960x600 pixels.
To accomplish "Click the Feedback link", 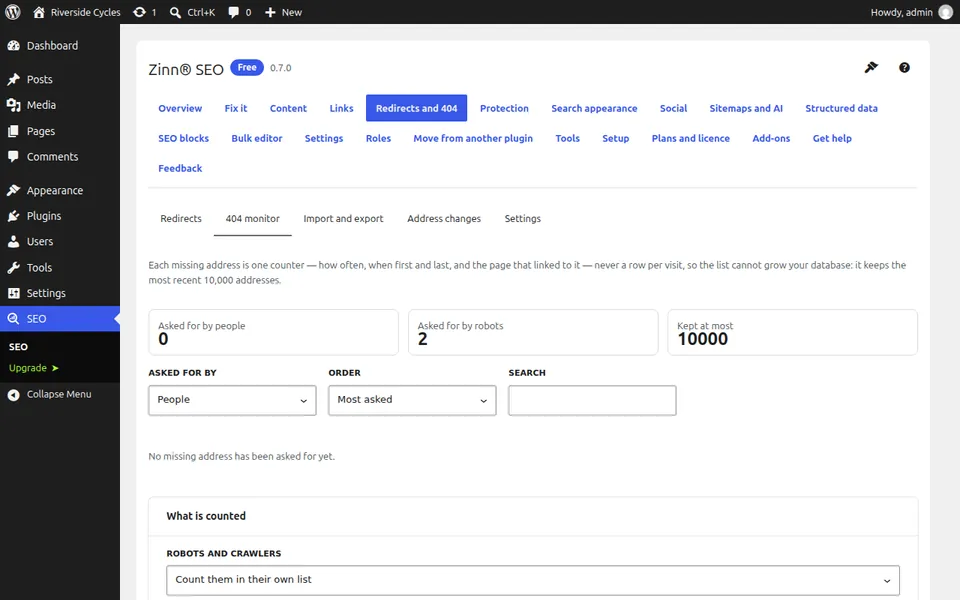I will pos(180,168).
